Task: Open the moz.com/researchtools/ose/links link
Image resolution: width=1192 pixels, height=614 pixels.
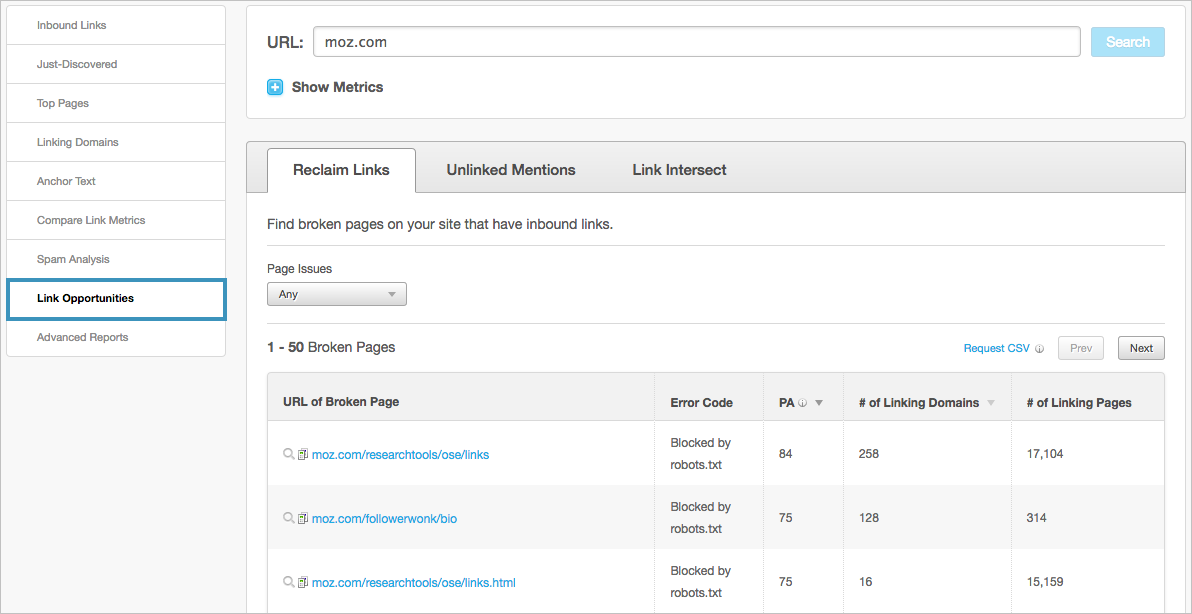Action: click(401, 454)
